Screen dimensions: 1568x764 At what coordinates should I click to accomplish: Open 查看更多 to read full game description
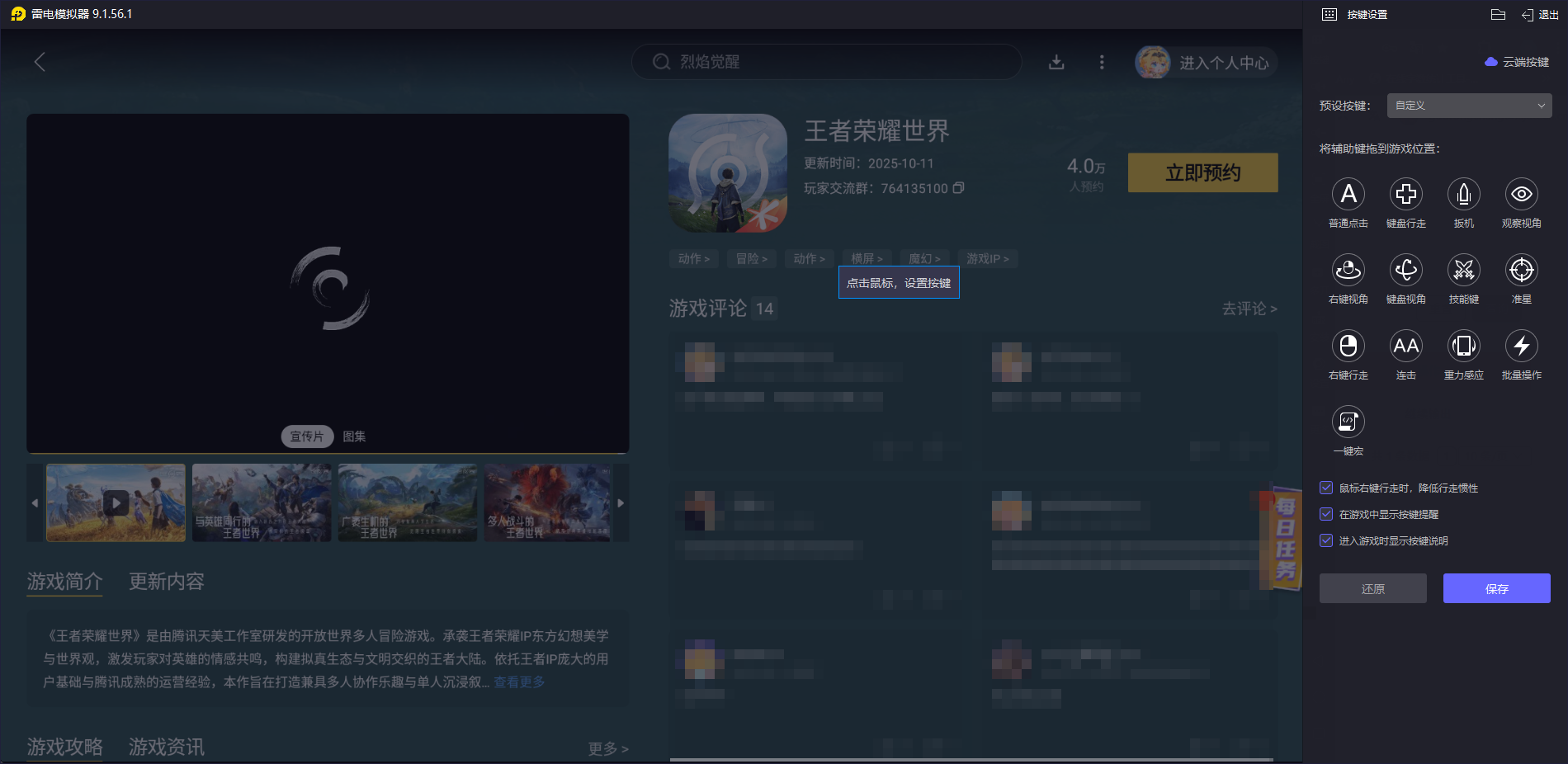pyautogui.click(x=518, y=682)
